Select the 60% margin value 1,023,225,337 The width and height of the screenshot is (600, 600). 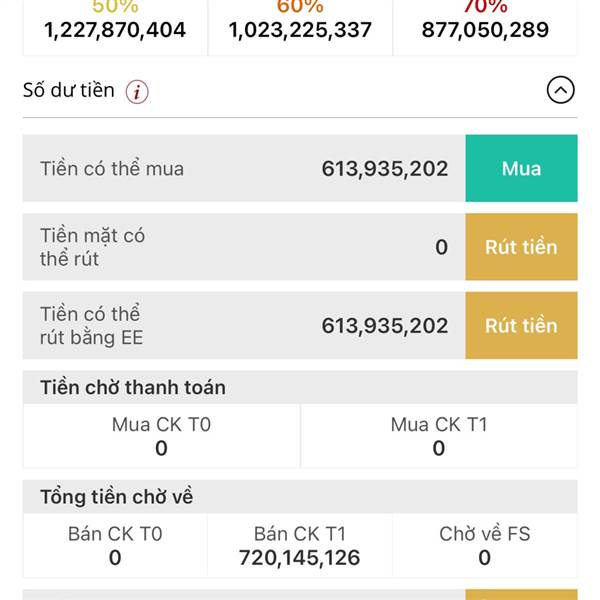click(300, 30)
